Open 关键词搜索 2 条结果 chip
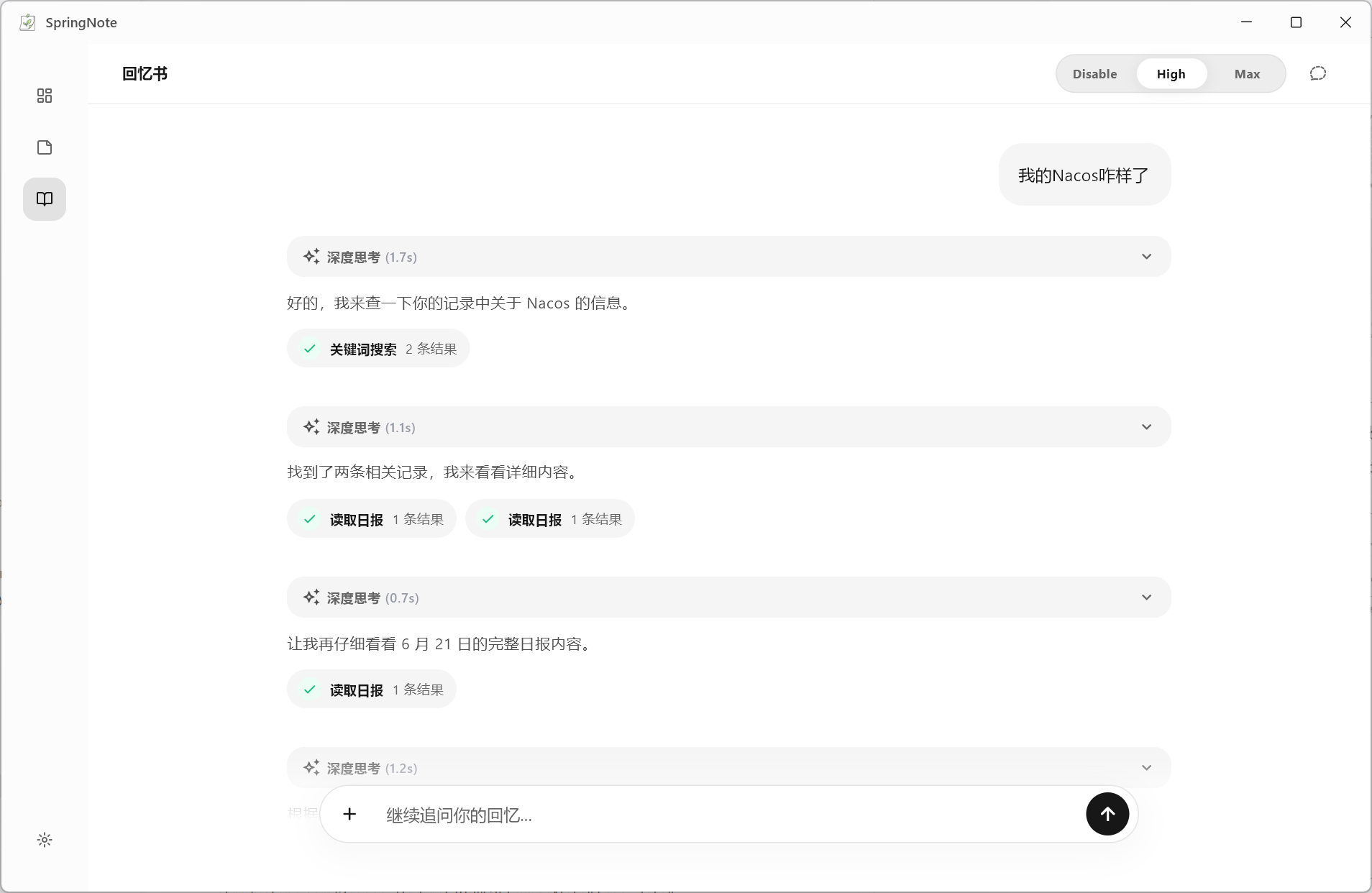The width and height of the screenshot is (1372, 893). pyautogui.click(x=378, y=349)
